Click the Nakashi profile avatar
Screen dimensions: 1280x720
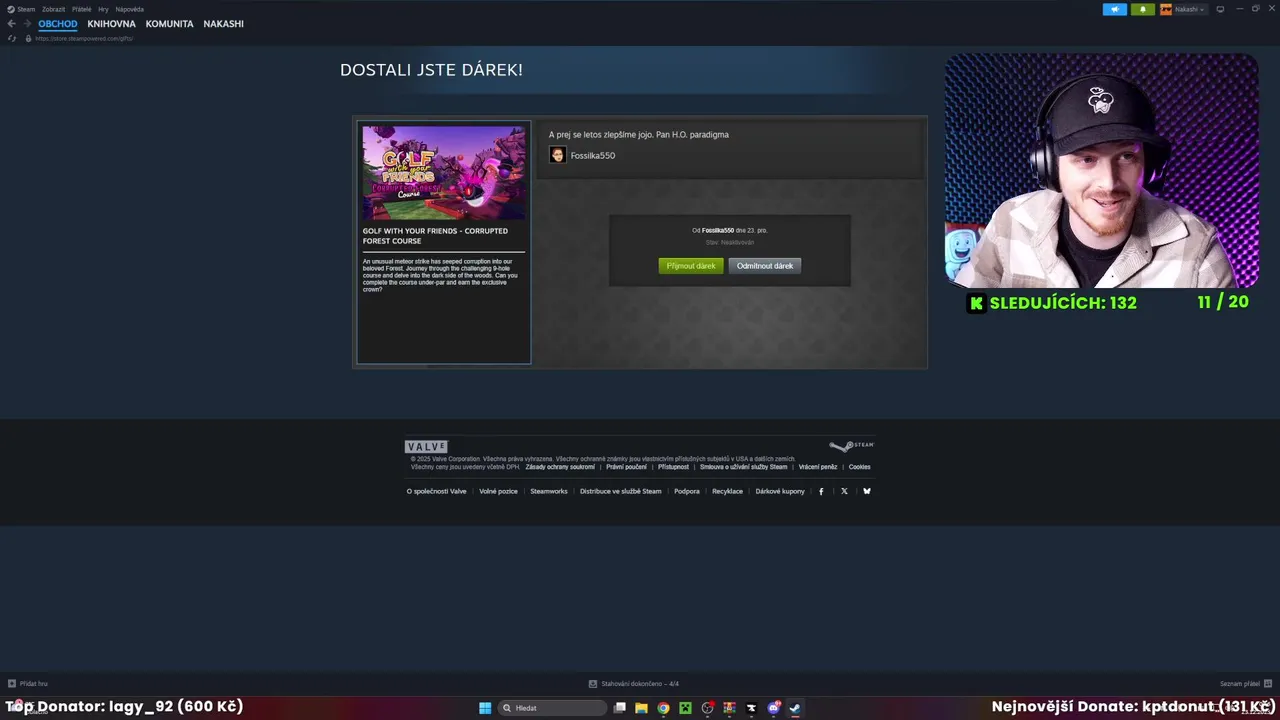(1166, 9)
